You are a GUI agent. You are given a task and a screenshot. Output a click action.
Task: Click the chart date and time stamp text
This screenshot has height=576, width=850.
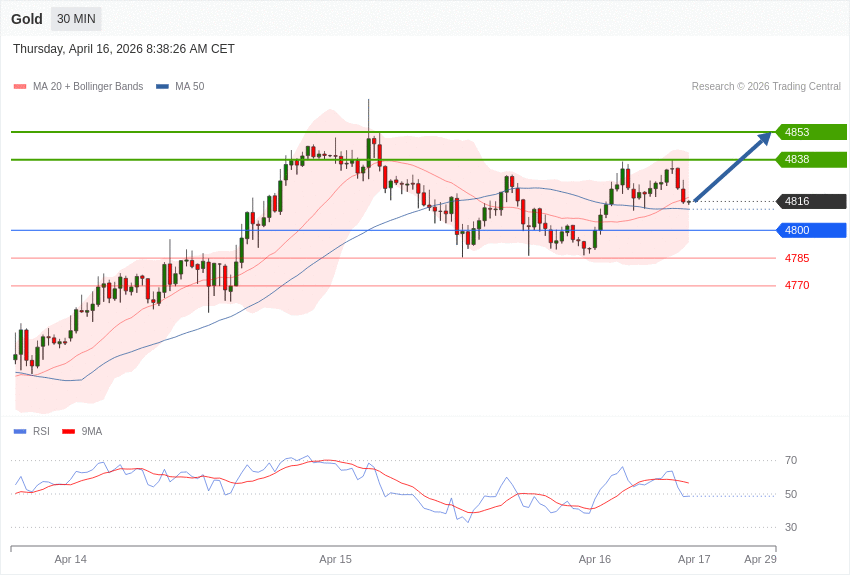click(124, 49)
